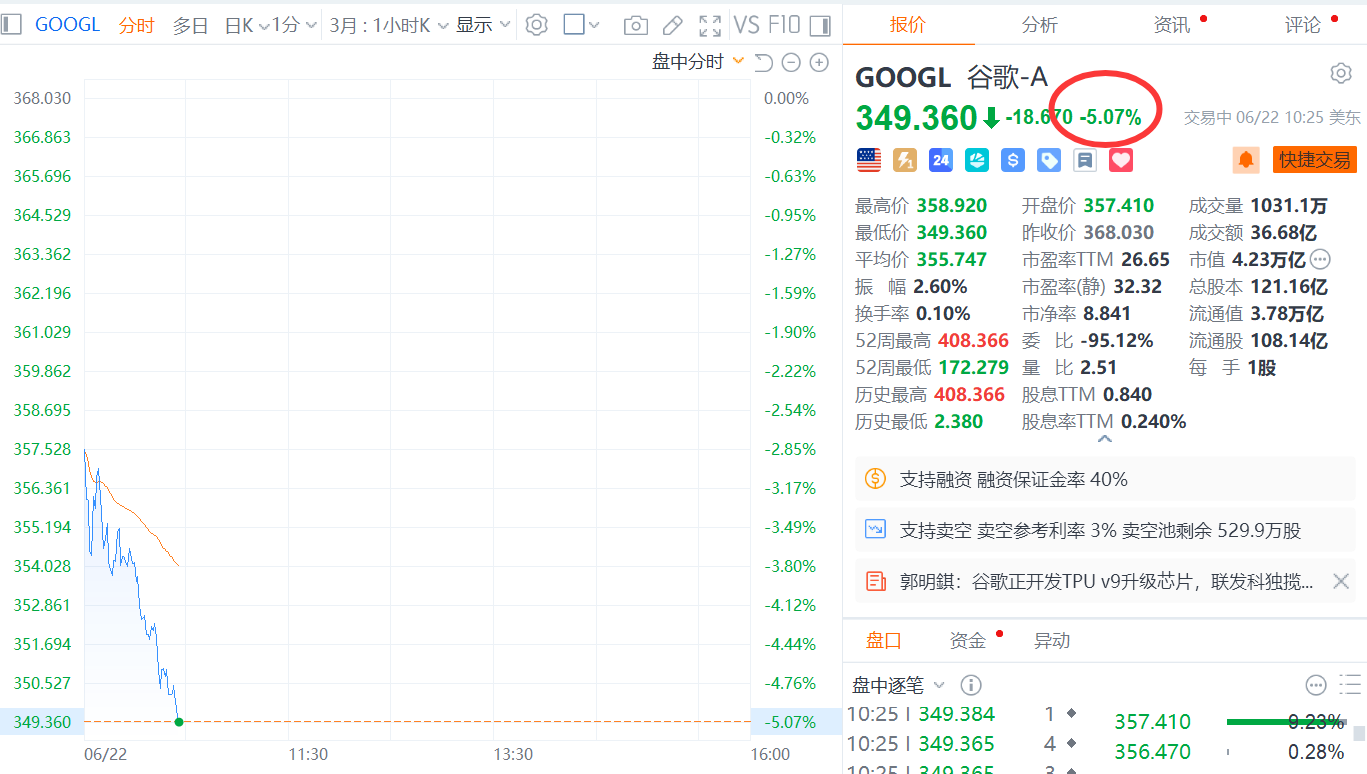
Task: Dismiss the 郭明錤 news banner
Action: pos(1341,581)
